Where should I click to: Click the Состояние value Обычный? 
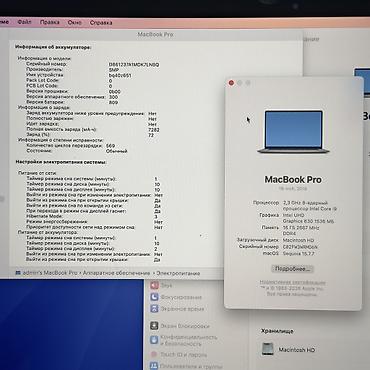point(116,151)
